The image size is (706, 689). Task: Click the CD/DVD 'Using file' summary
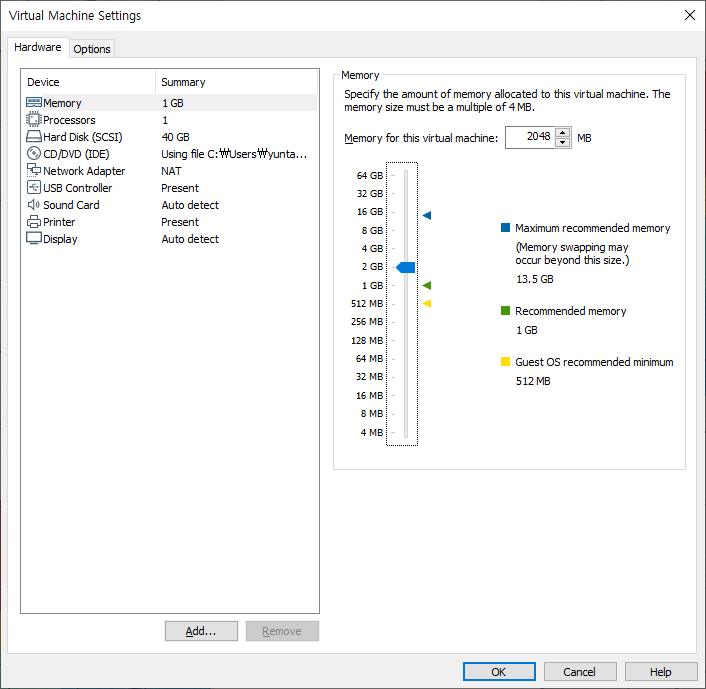point(234,154)
